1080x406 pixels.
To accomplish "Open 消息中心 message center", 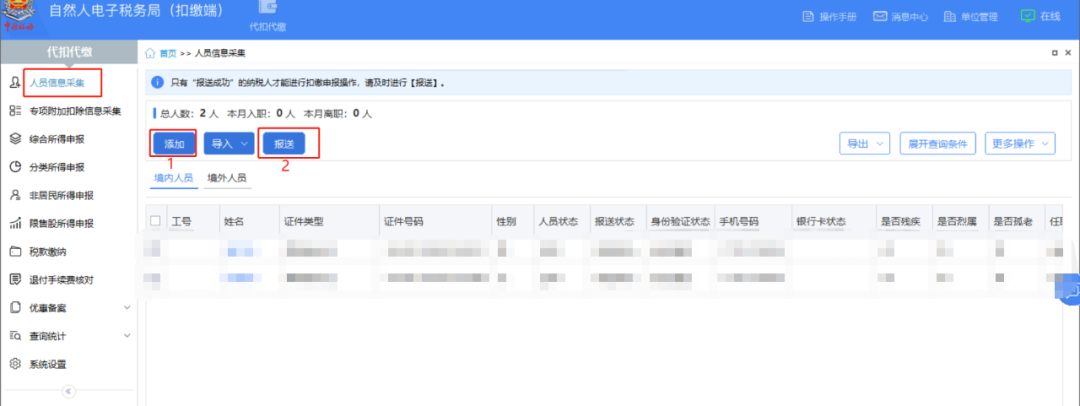I will [x=901, y=17].
